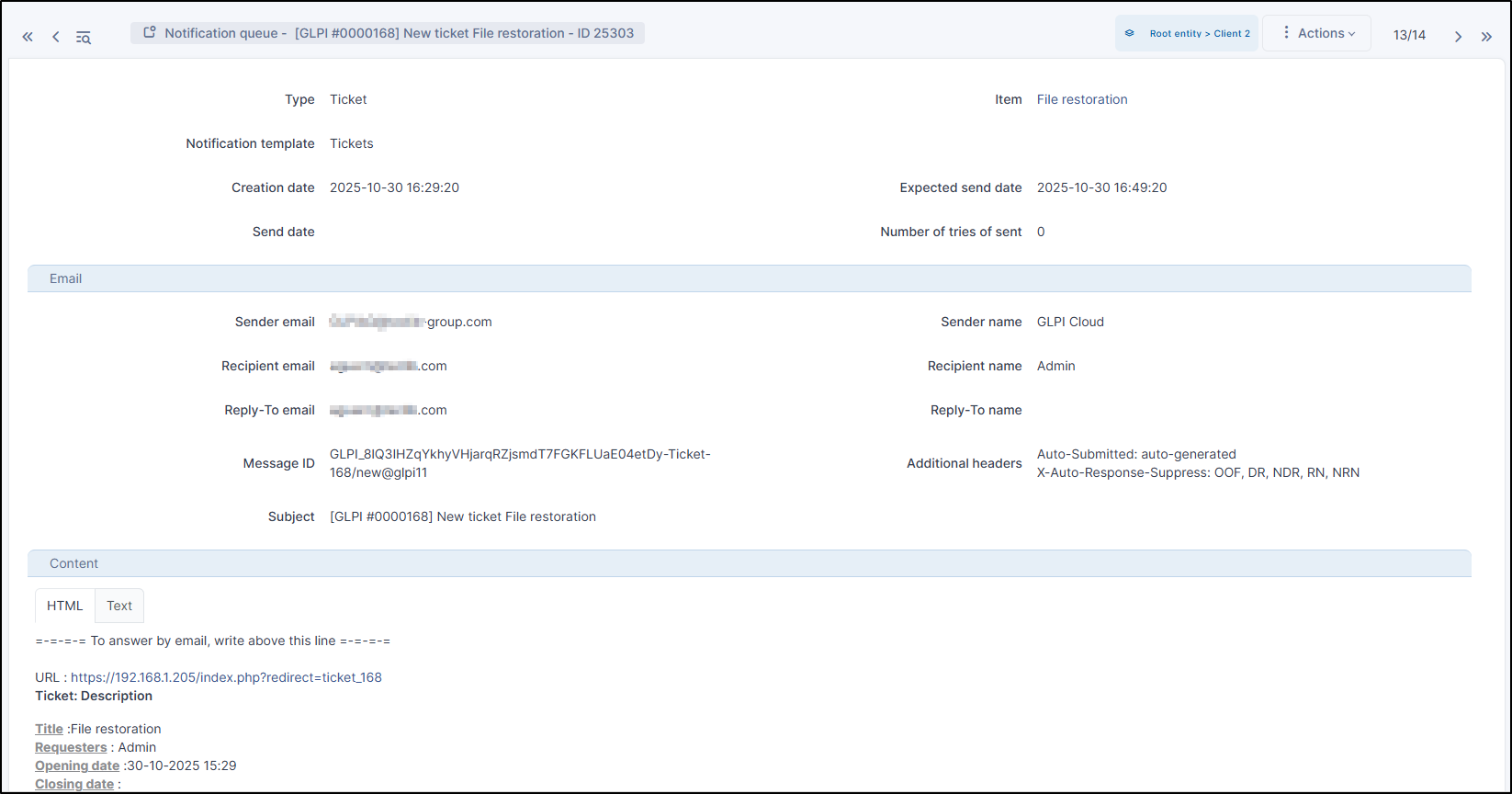1512x794 pixels.
Task: Click the number of tries value 0
Action: (1041, 232)
